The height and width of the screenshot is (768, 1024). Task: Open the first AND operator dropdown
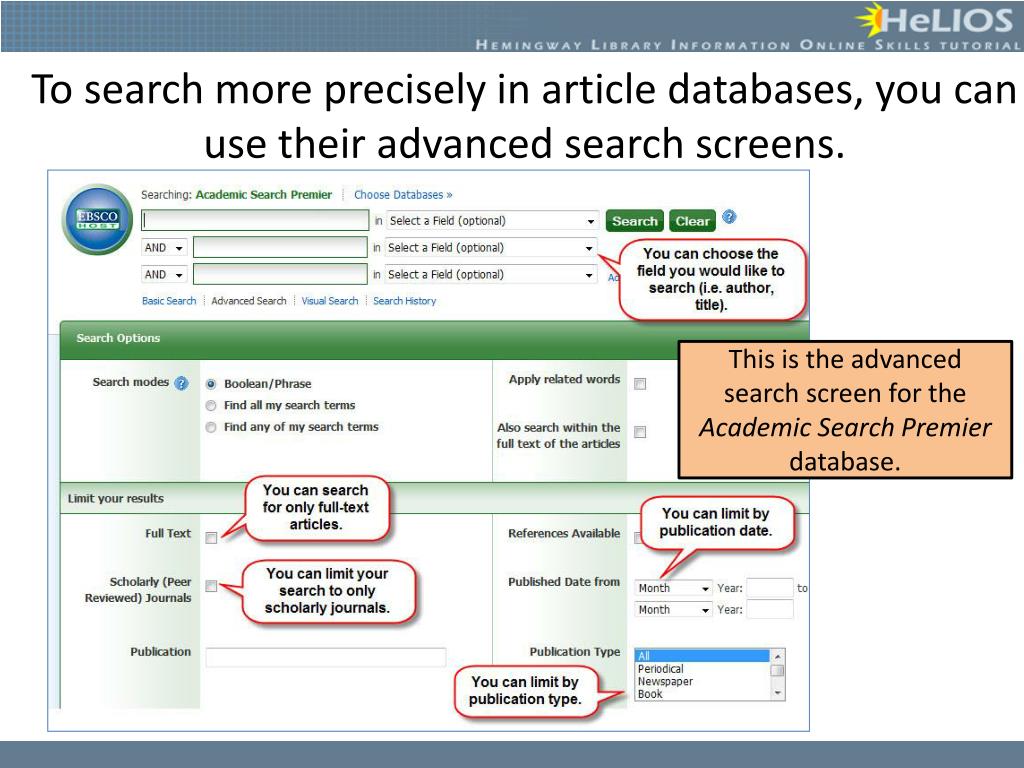165,248
